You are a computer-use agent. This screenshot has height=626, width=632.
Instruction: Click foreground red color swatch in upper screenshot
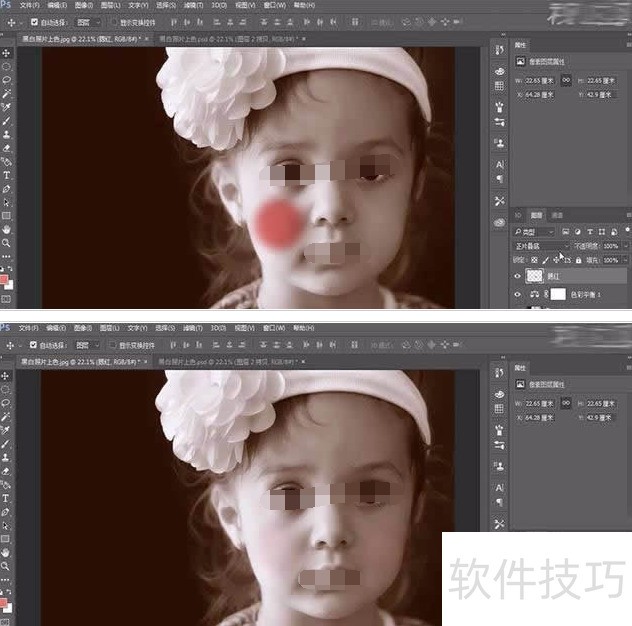tap(4, 279)
